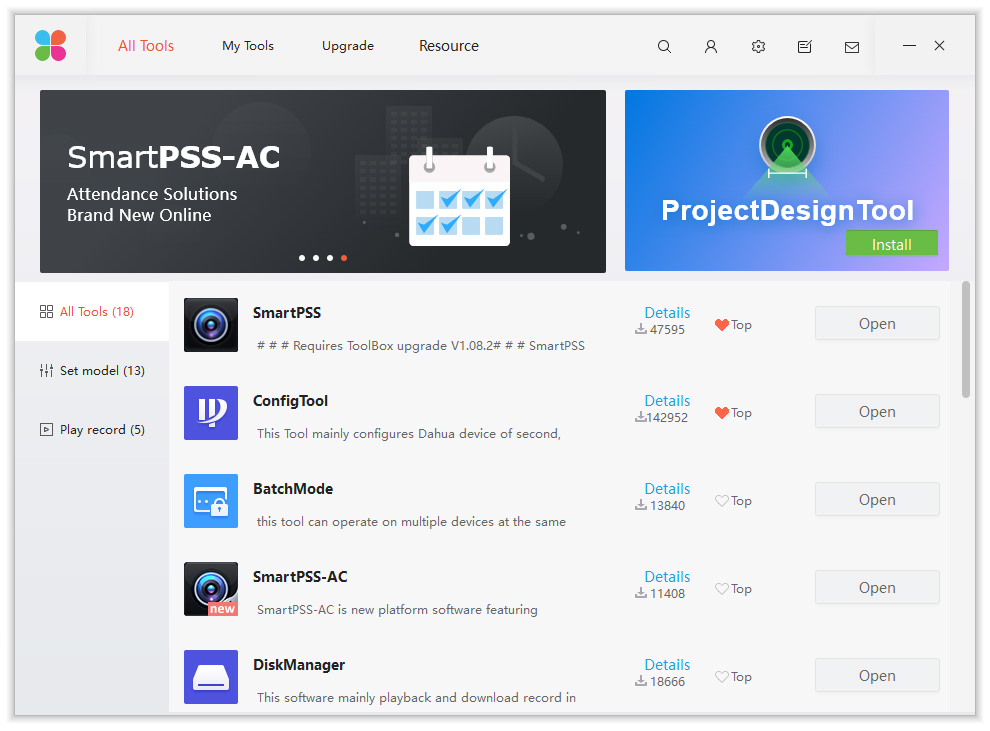Click the BatchMode tool name
The width and height of the screenshot is (990, 731).
coord(293,489)
